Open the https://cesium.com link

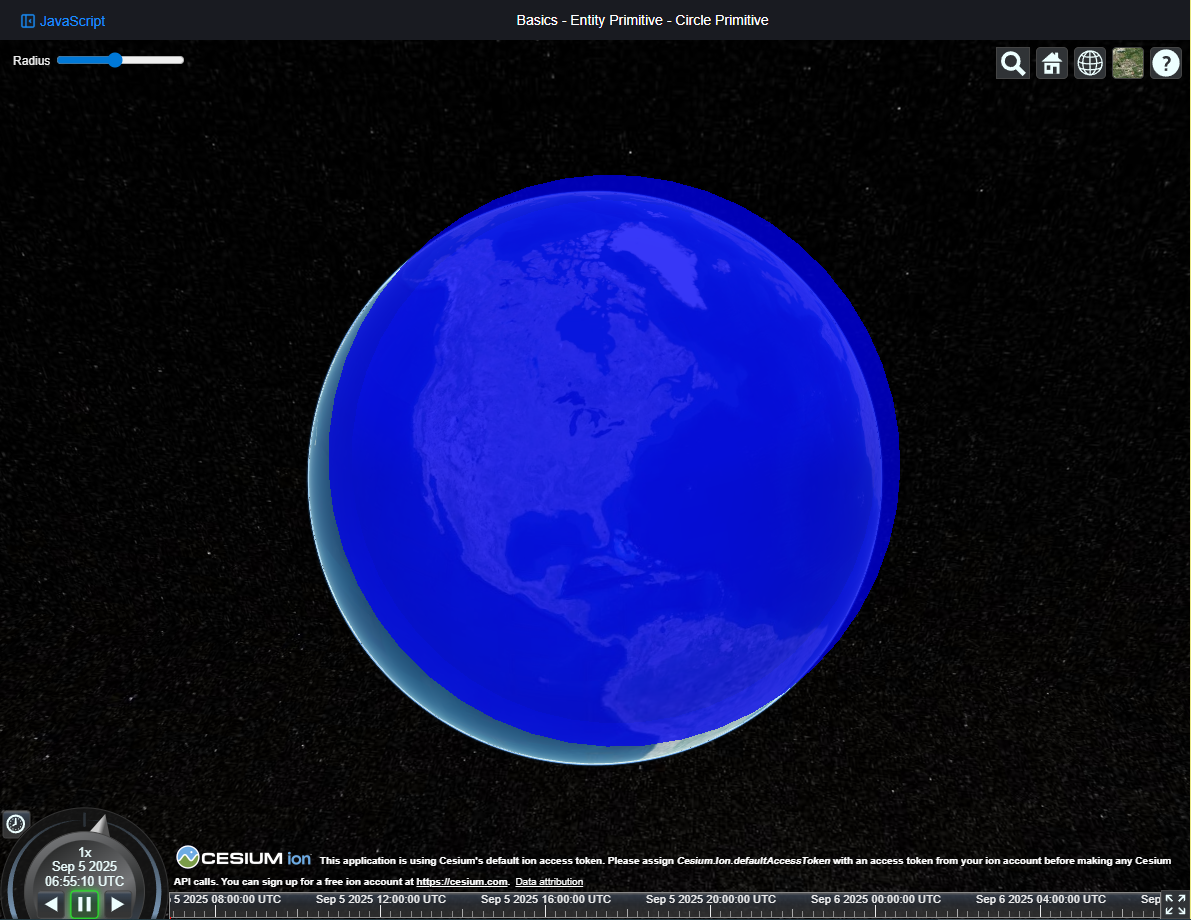pos(462,881)
